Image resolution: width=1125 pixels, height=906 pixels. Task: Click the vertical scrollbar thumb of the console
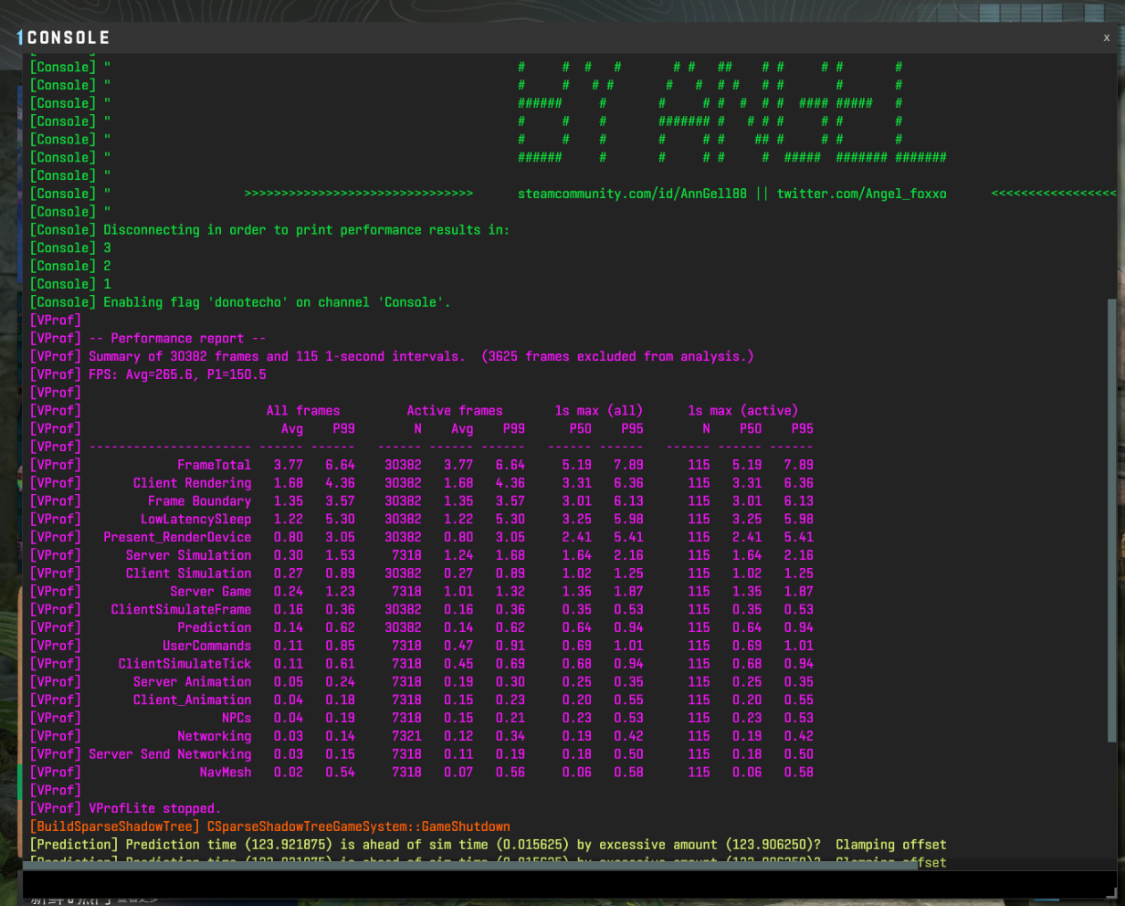click(1112, 520)
